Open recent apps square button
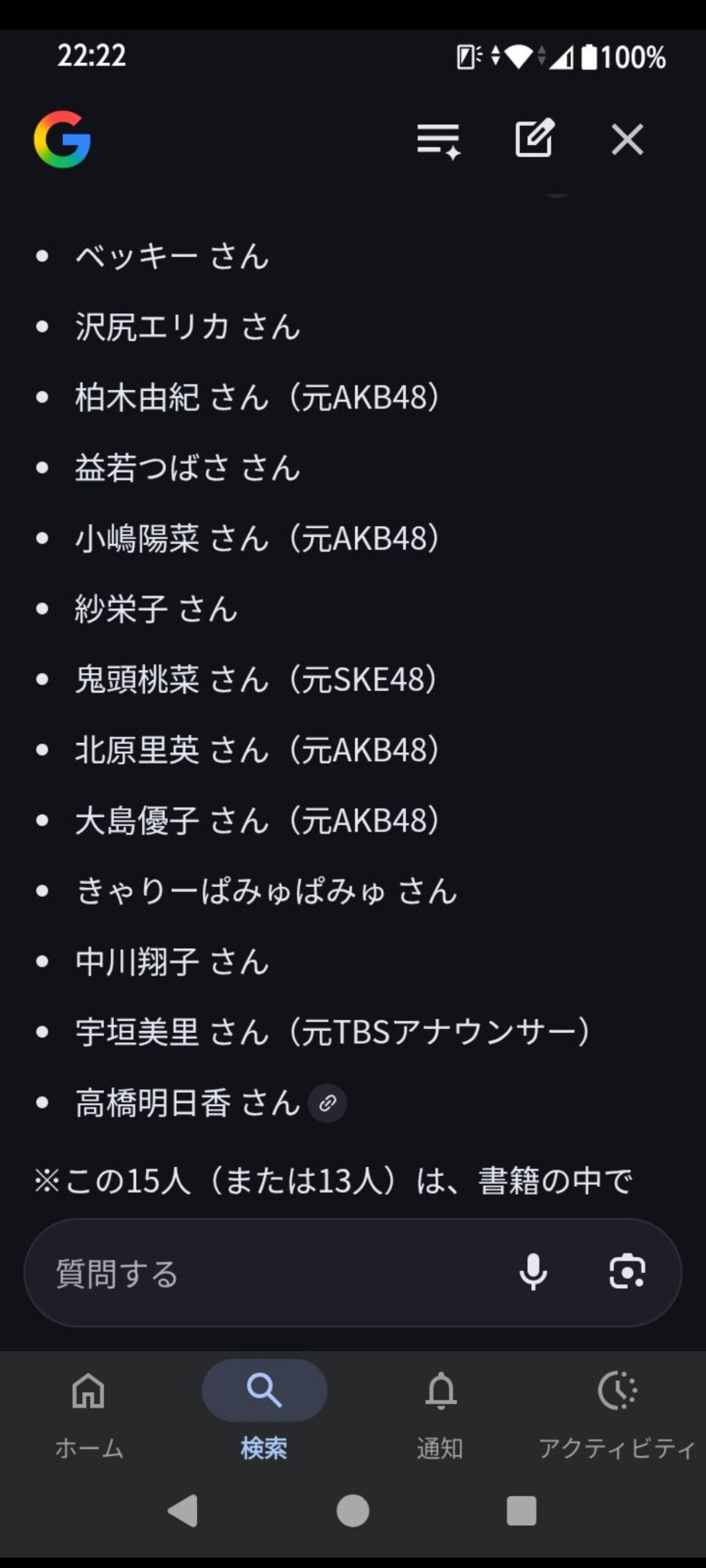This screenshot has width=706, height=1568. pyautogui.click(x=522, y=1510)
